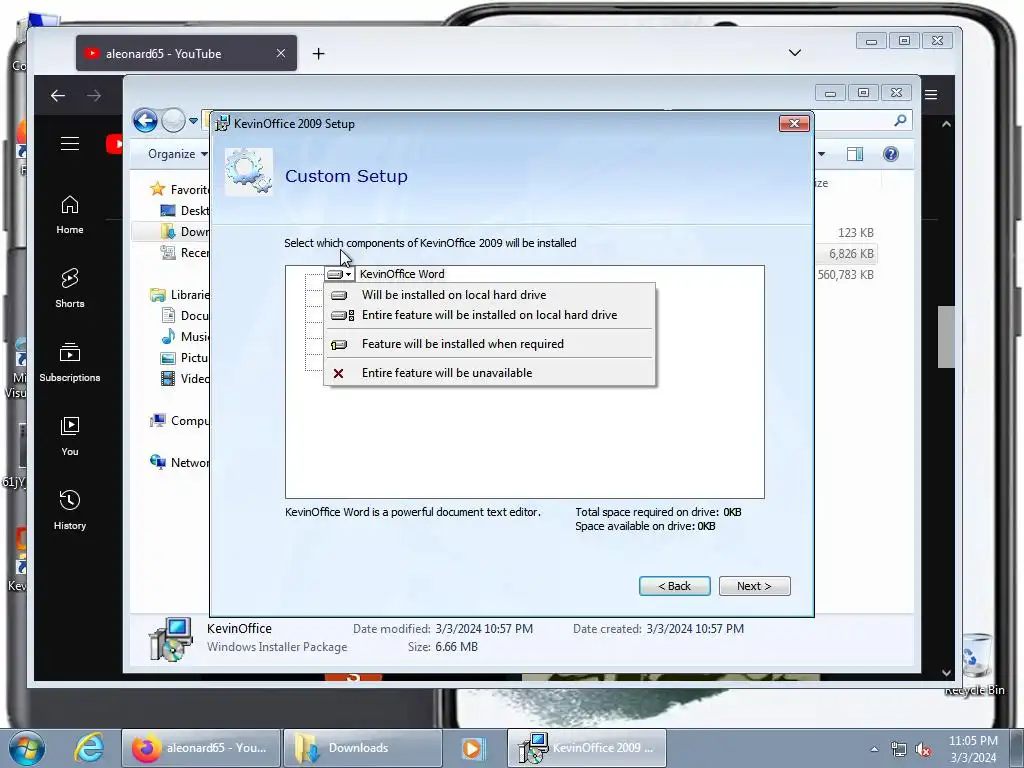
Task: Select the 123 KB file row
Action: tap(855, 232)
